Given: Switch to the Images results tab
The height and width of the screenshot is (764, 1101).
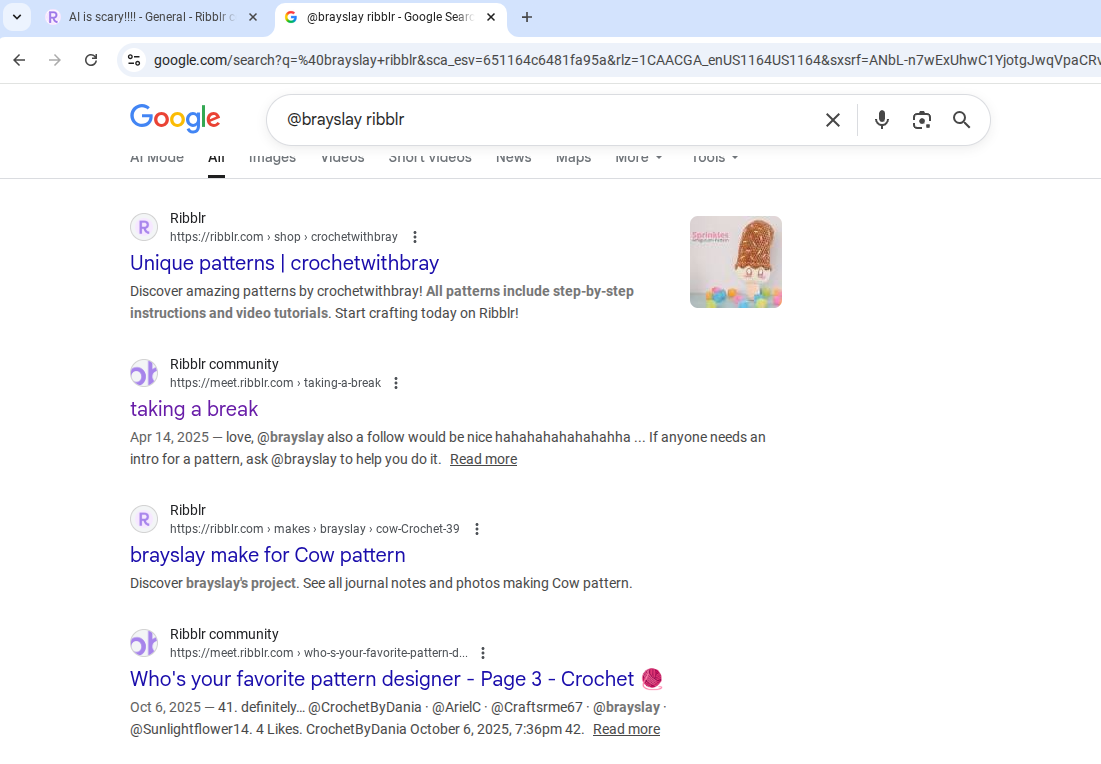Looking at the screenshot, I should click(272, 158).
